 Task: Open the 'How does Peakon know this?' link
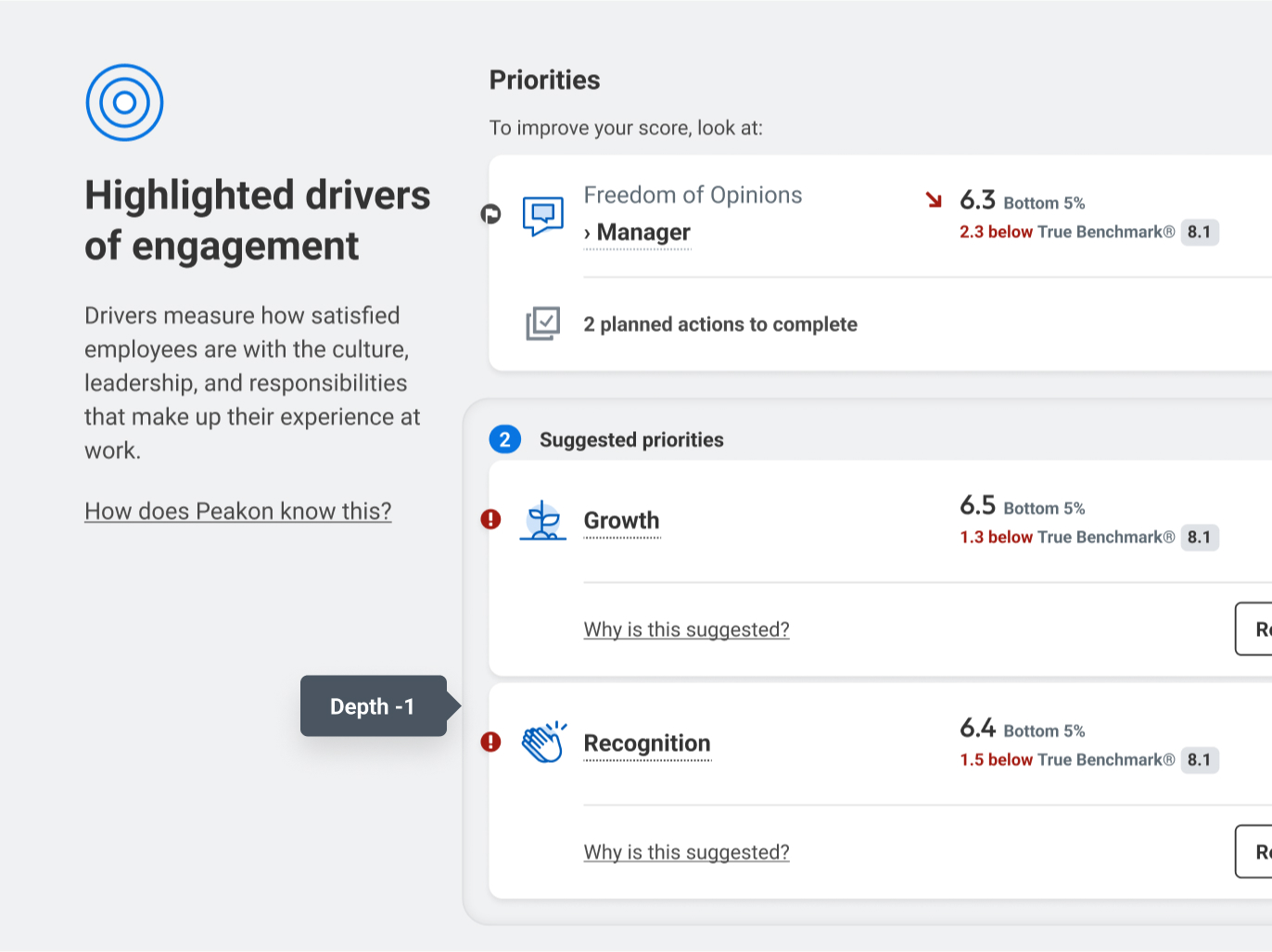[237, 511]
